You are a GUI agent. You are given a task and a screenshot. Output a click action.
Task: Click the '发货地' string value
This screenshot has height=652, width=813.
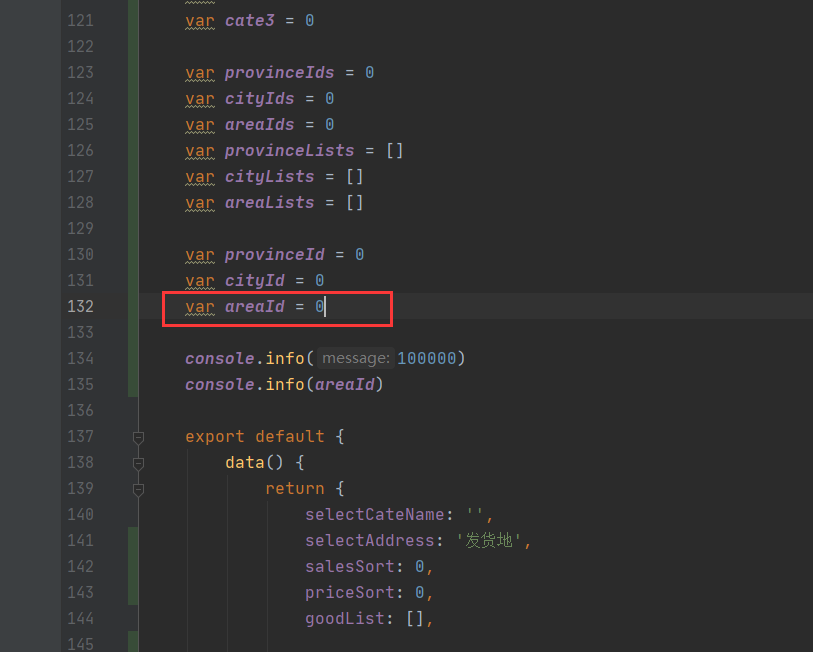click(488, 540)
